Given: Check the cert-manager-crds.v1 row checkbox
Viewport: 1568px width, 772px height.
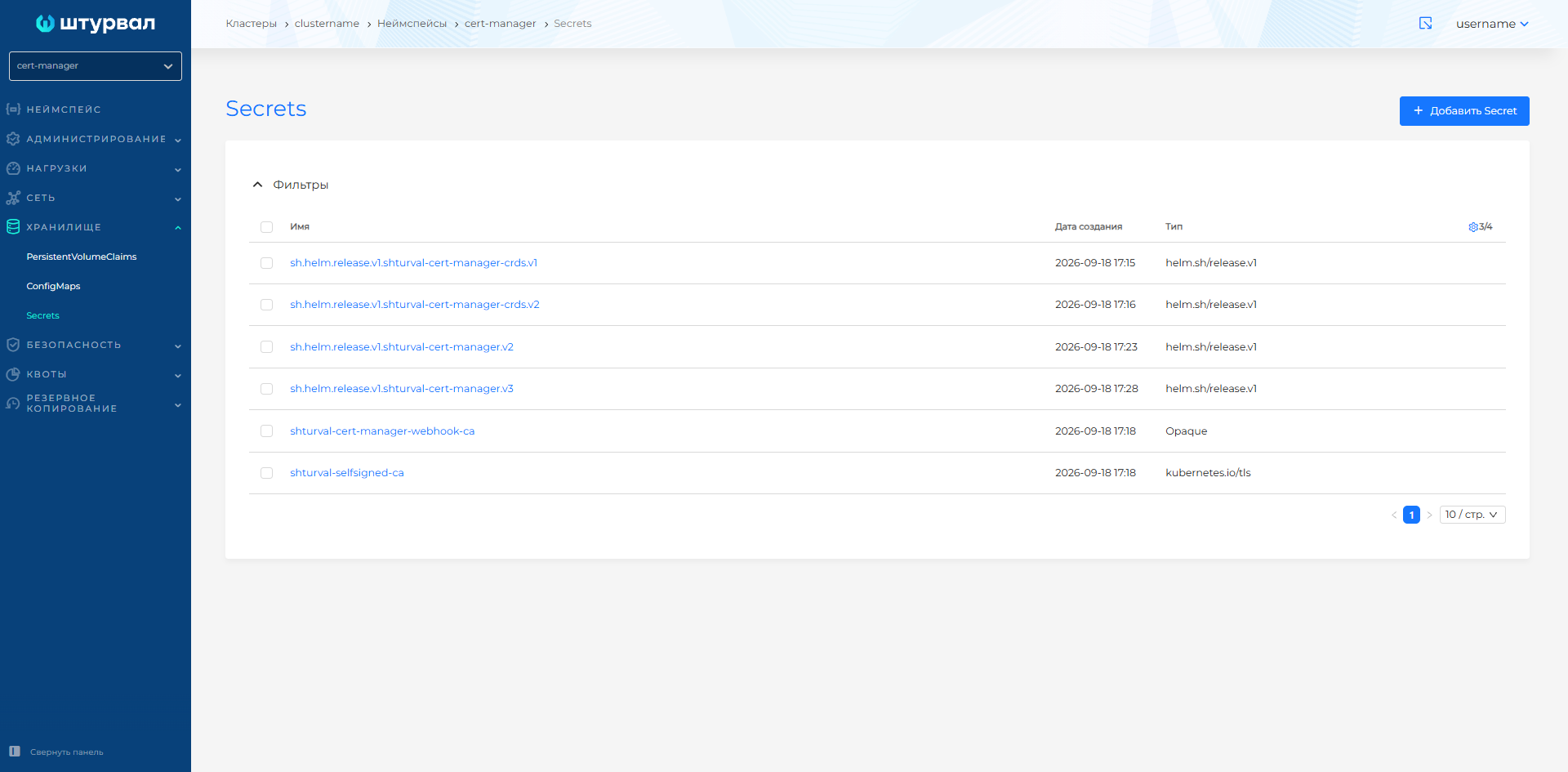Looking at the screenshot, I should [x=266, y=263].
